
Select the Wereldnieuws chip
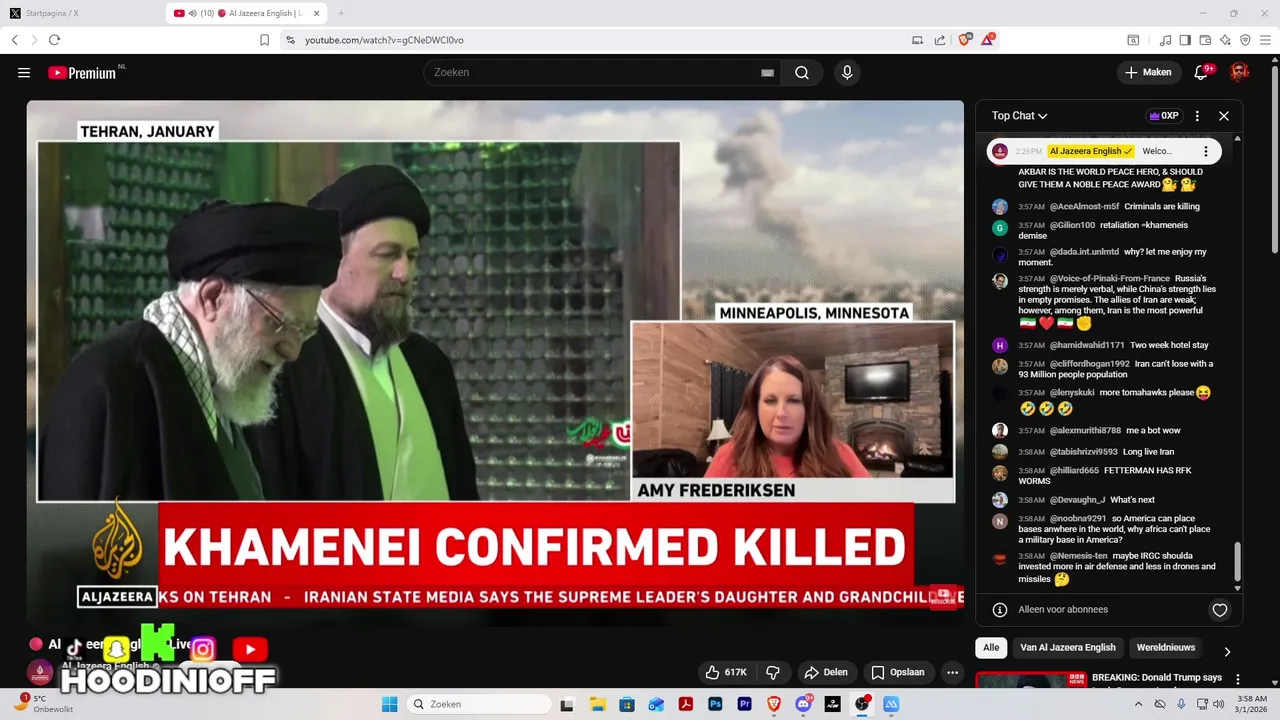click(x=1166, y=647)
